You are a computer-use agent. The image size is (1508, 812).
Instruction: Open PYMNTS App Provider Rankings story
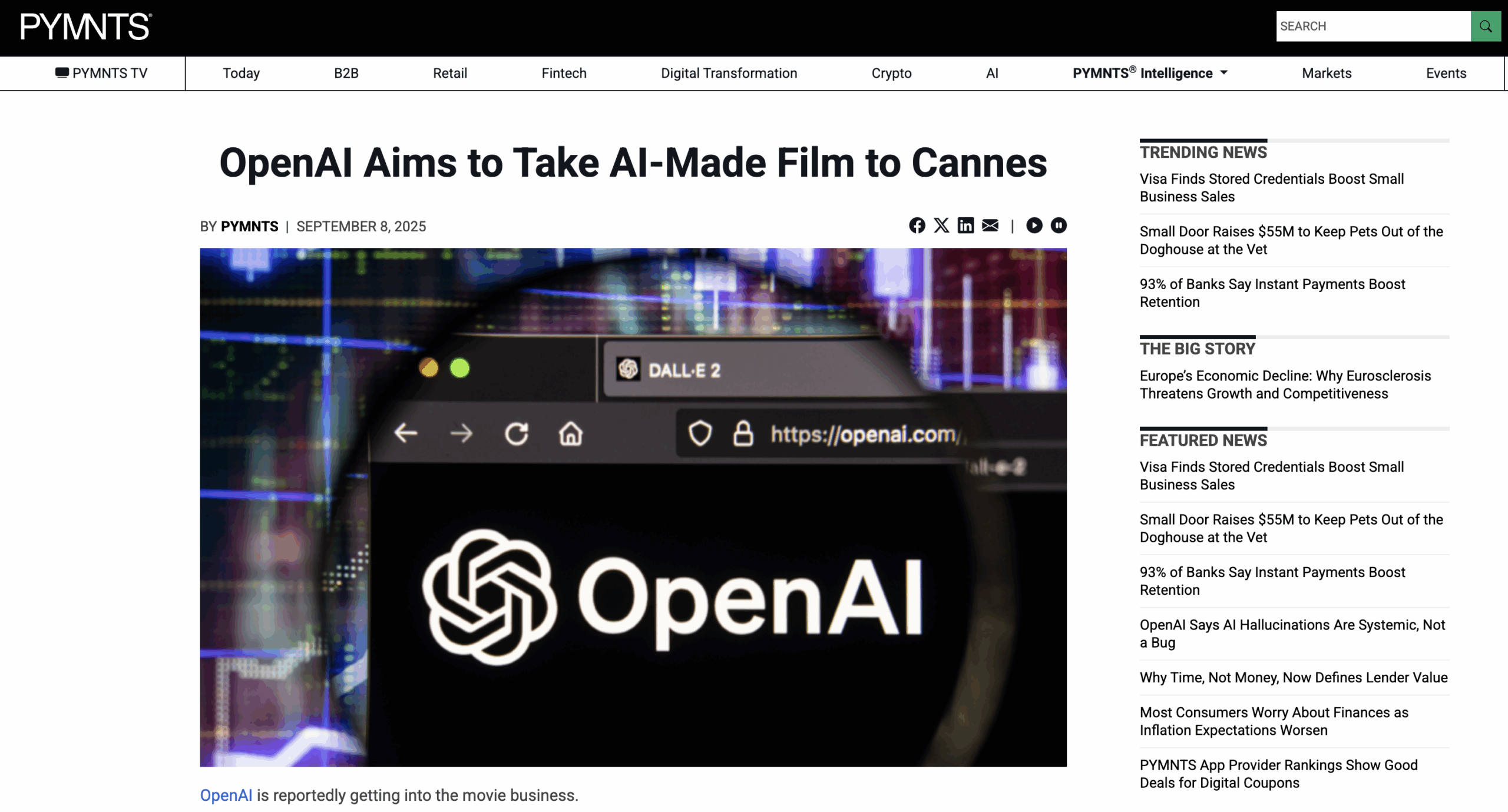point(1279,773)
